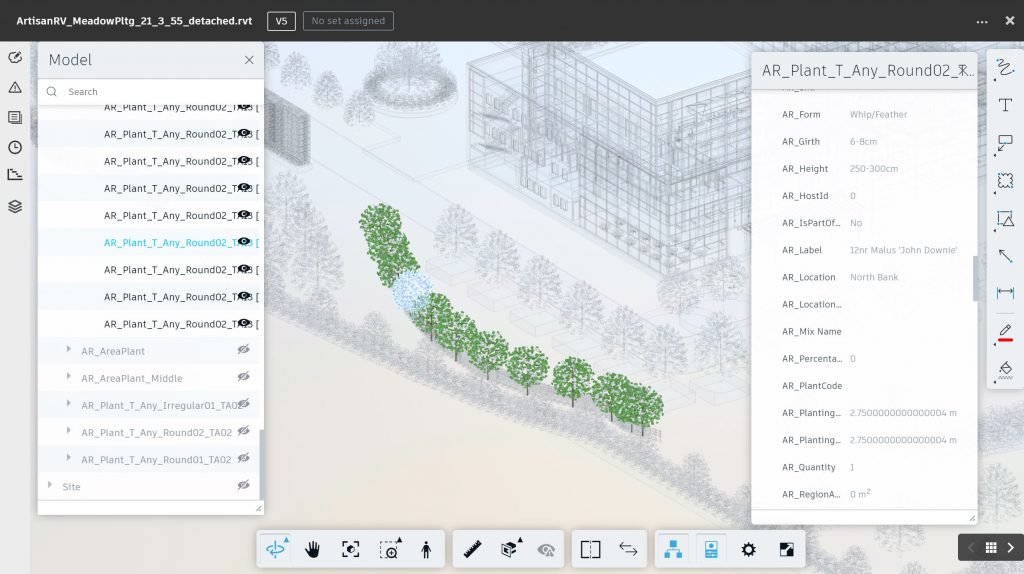Start First Person walk mode
This screenshot has height=574, width=1024.
pos(426,549)
